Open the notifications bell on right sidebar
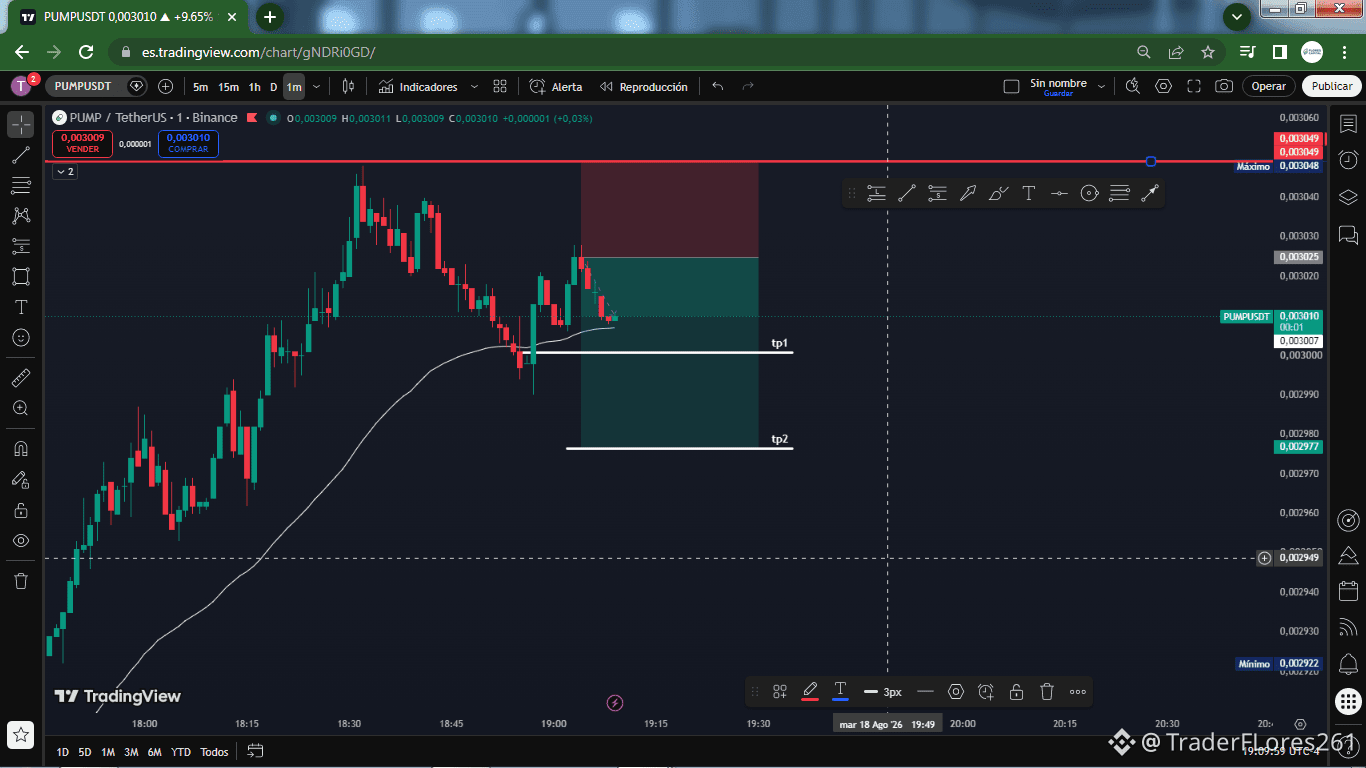 click(1348, 663)
